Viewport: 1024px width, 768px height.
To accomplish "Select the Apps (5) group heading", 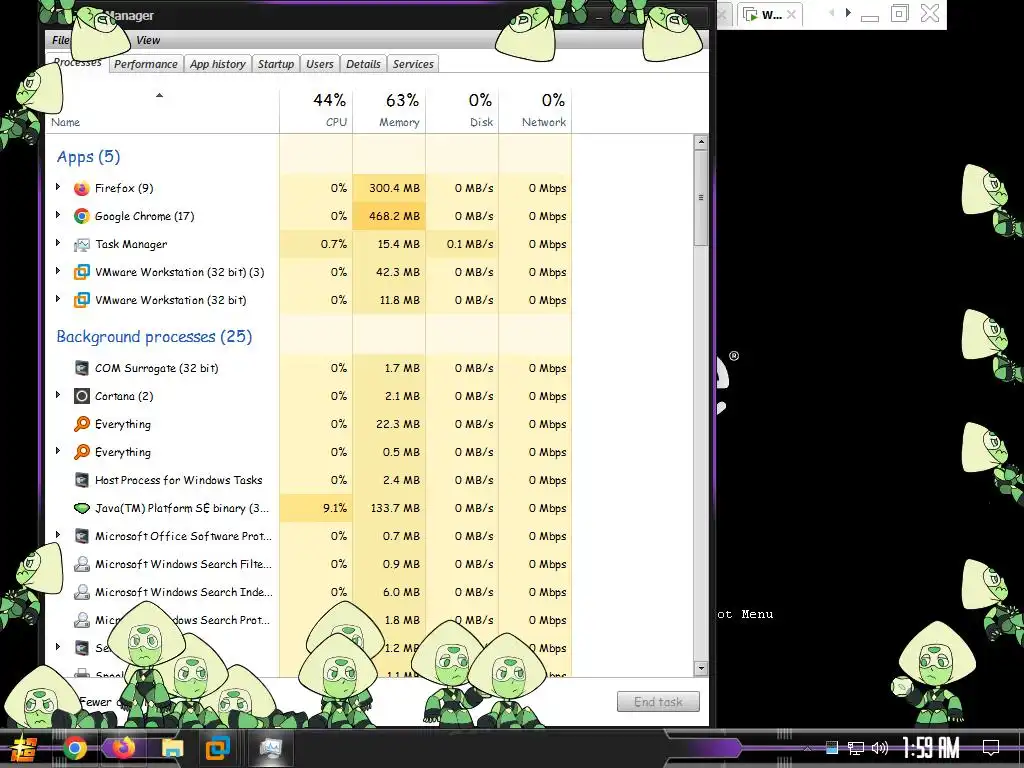I will click(88, 157).
